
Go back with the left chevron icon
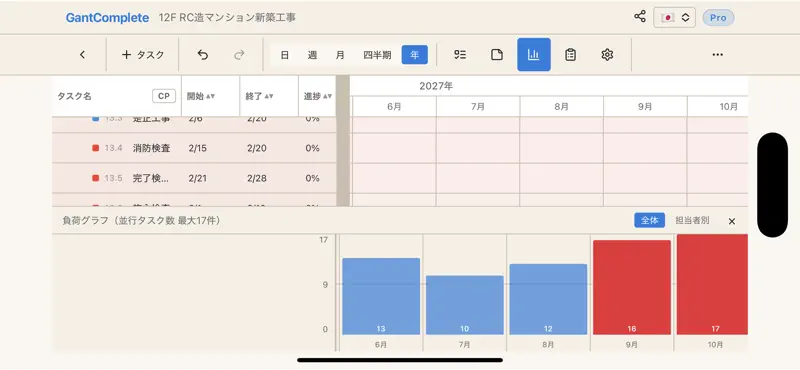pyautogui.click(x=82, y=55)
